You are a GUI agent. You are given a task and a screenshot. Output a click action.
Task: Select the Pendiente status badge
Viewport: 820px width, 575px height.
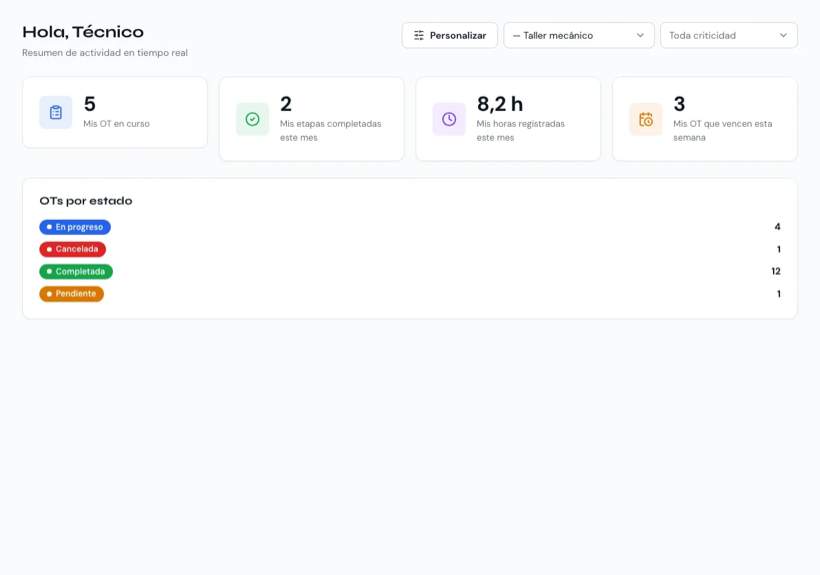[x=72, y=294]
